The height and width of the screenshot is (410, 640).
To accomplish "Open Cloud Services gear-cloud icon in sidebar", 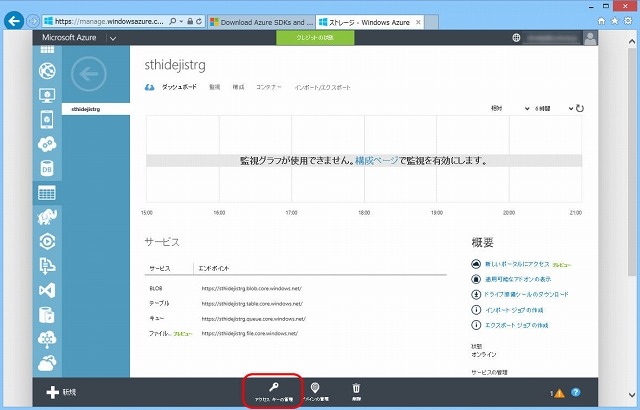I will pos(47,144).
